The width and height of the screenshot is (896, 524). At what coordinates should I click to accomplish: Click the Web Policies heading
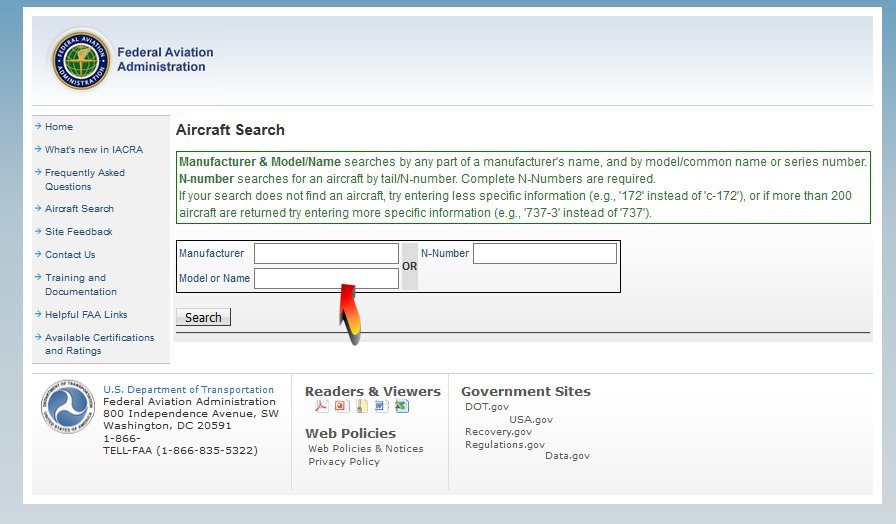pyautogui.click(x=350, y=434)
